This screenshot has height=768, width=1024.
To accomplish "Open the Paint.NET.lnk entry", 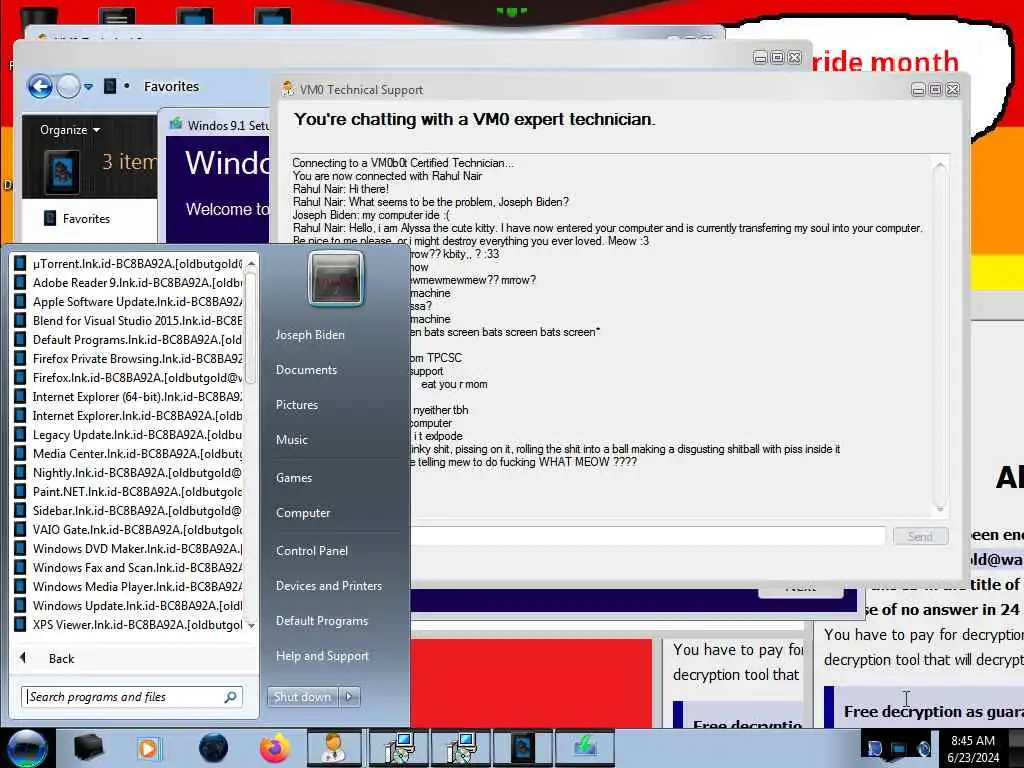I will click(x=128, y=492).
